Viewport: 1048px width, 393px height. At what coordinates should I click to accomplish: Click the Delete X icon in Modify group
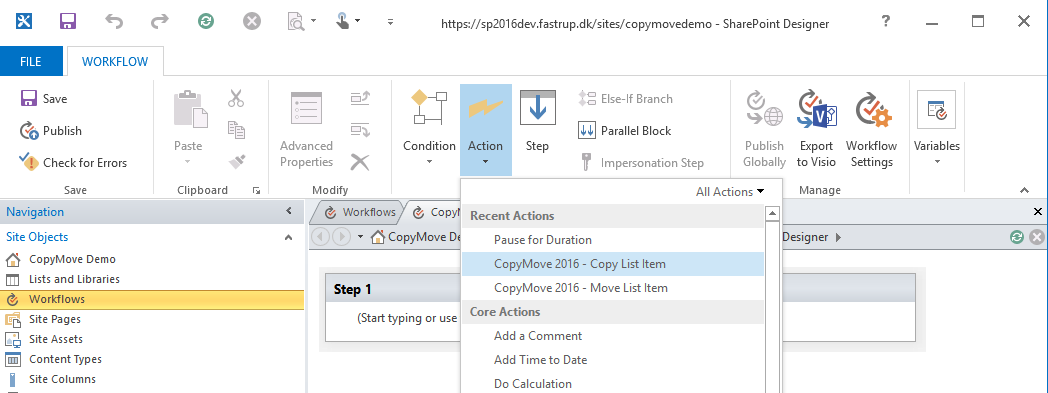click(x=360, y=161)
